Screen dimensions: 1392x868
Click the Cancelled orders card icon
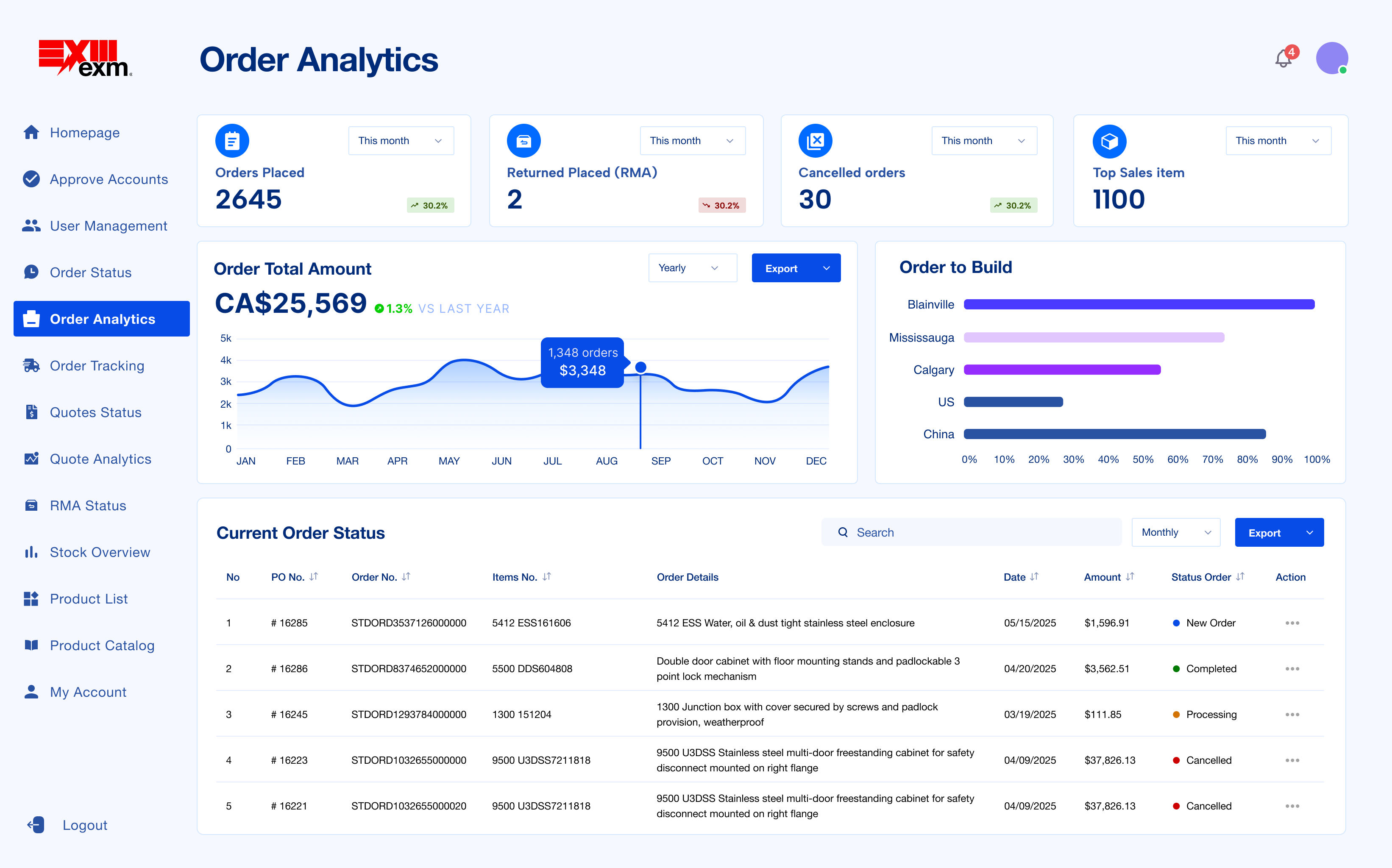815,141
